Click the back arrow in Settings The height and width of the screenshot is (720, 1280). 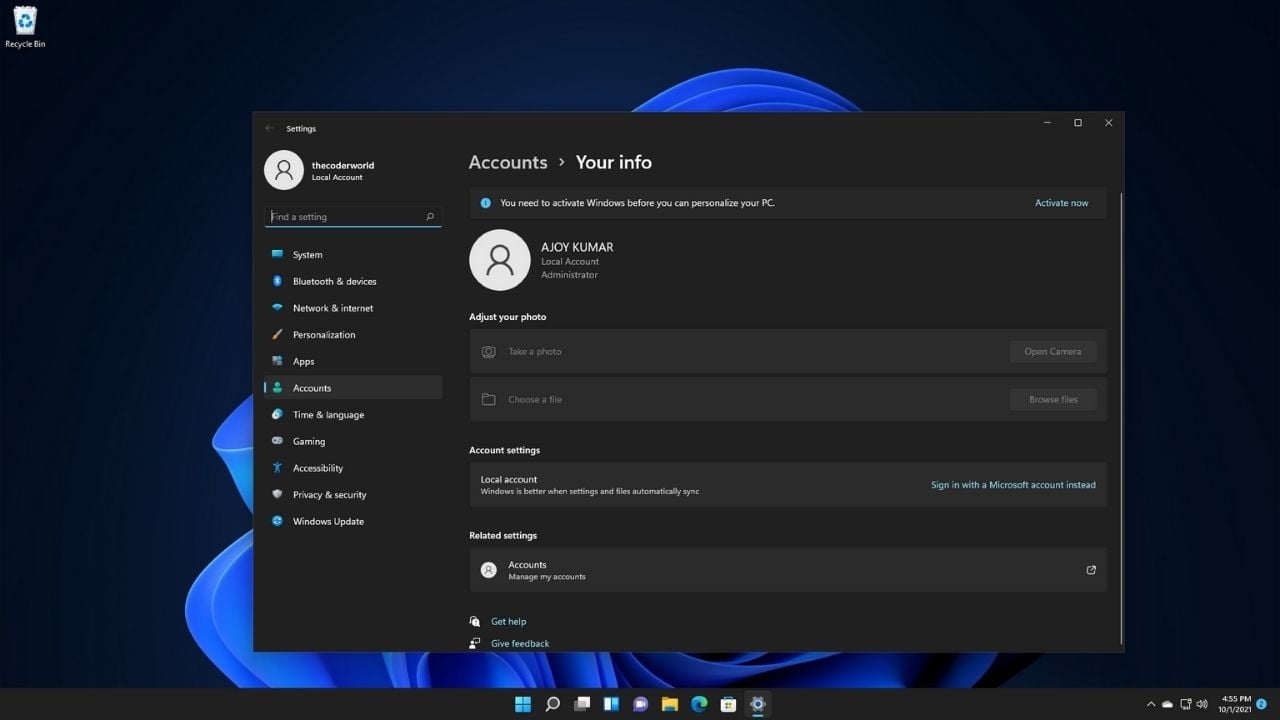pyautogui.click(x=269, y=128)
